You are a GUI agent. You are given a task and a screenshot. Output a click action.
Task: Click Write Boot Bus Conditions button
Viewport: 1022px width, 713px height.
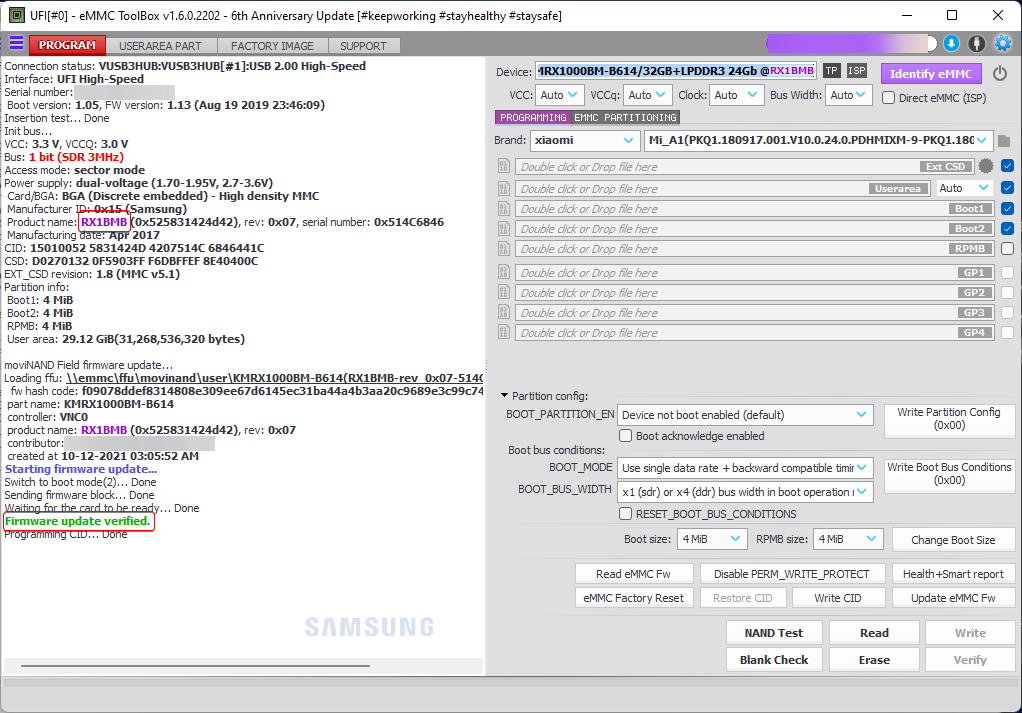click(x=949, y=474)
